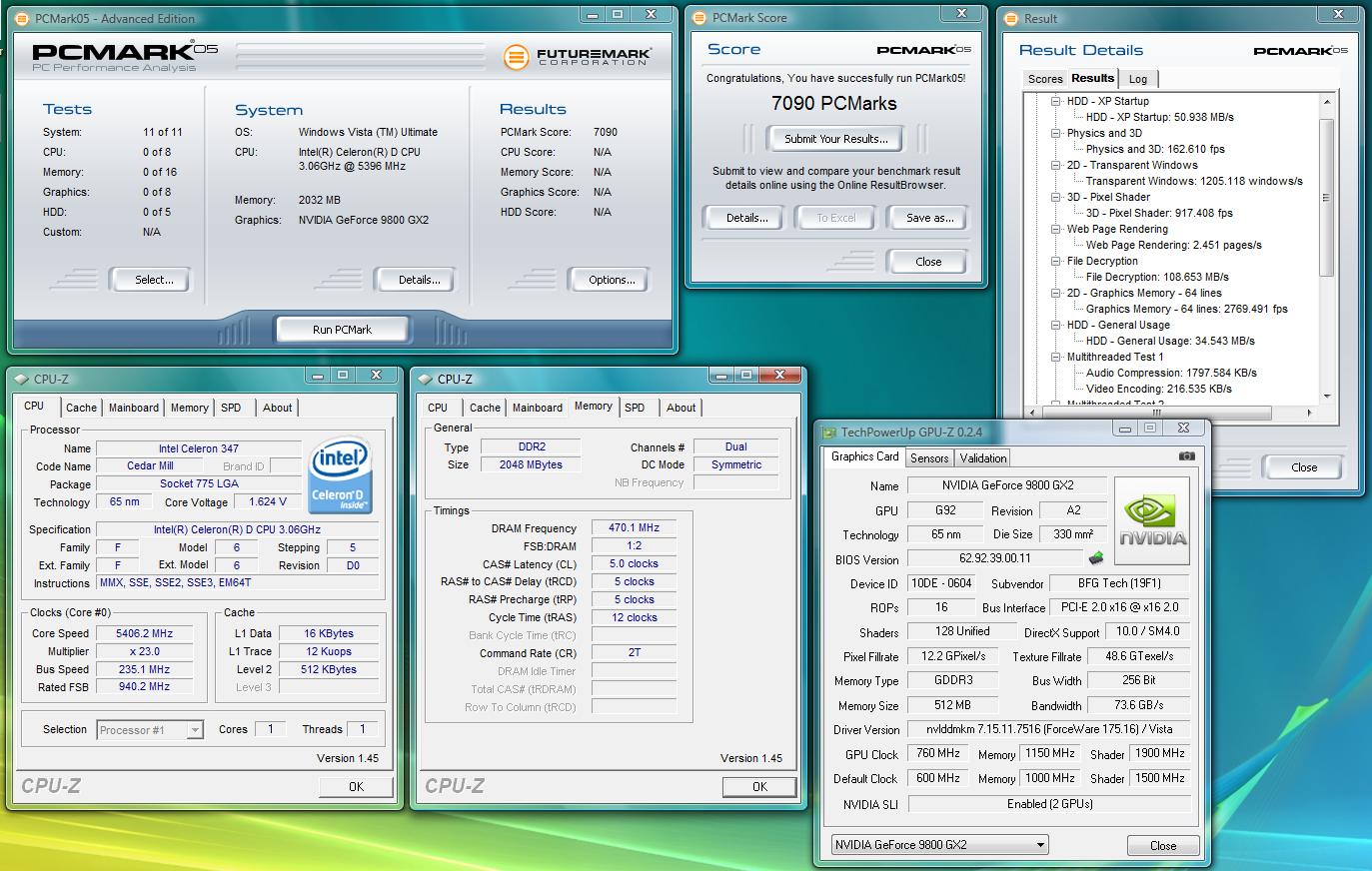Click the title bar icon of CPU-Z CPU window
1372x871 pixels.
20,379
